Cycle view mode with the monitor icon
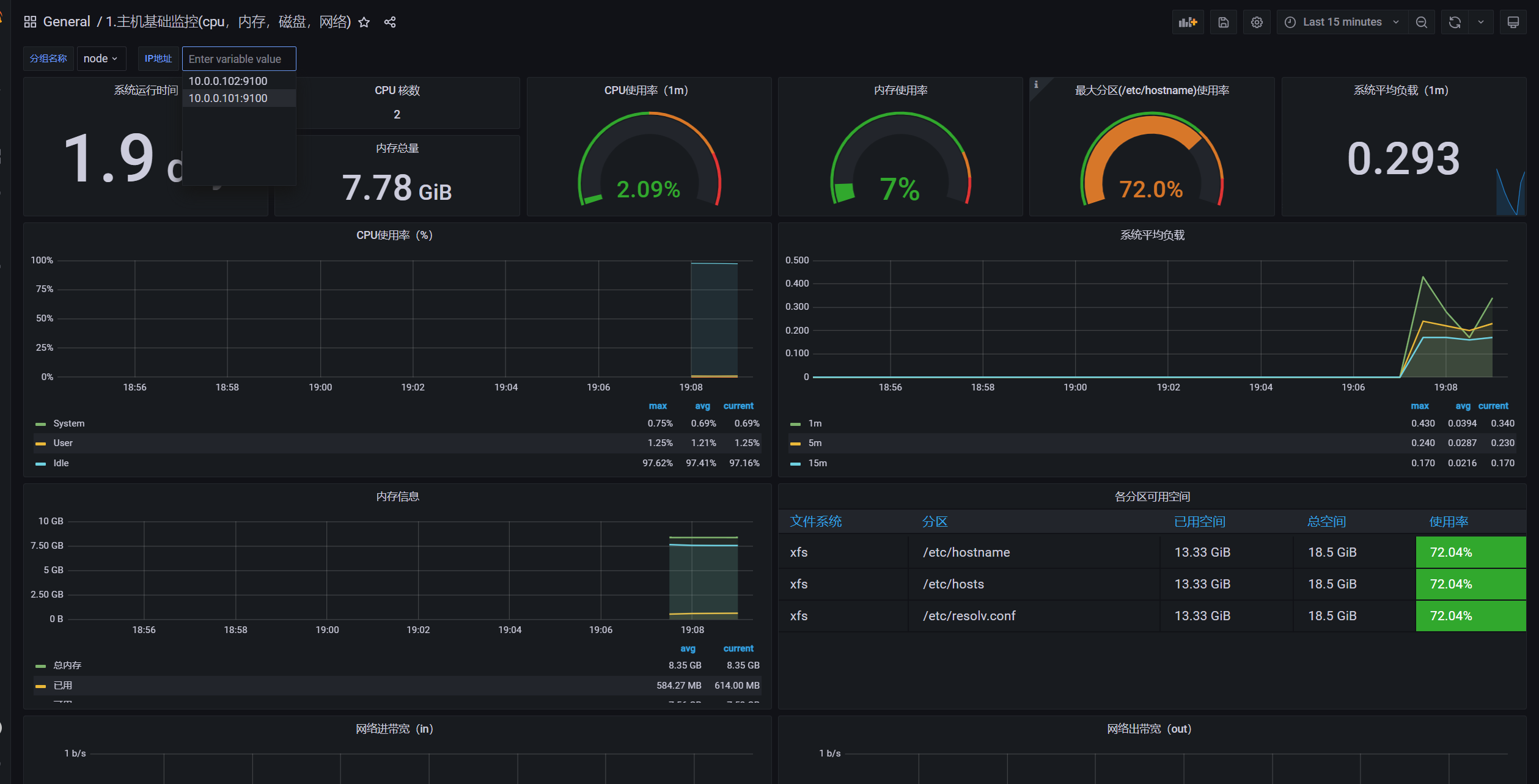1539x784 pixels. (x=1513, y=22)
